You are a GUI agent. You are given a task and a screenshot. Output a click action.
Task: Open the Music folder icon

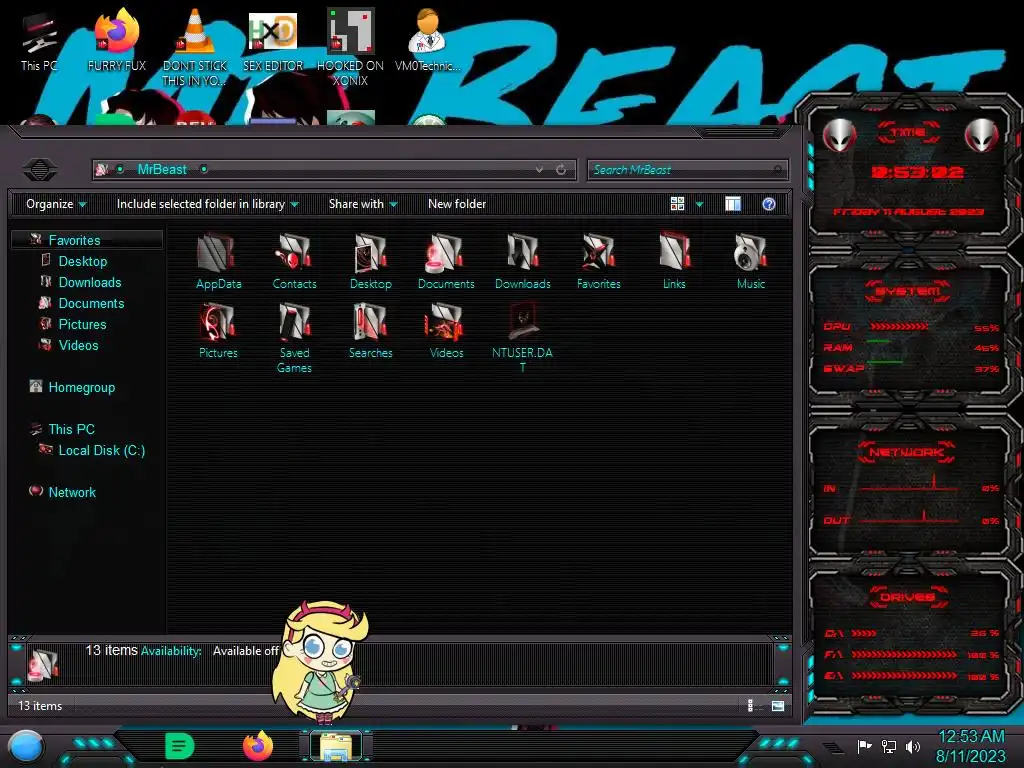click(x=750, y=261)
